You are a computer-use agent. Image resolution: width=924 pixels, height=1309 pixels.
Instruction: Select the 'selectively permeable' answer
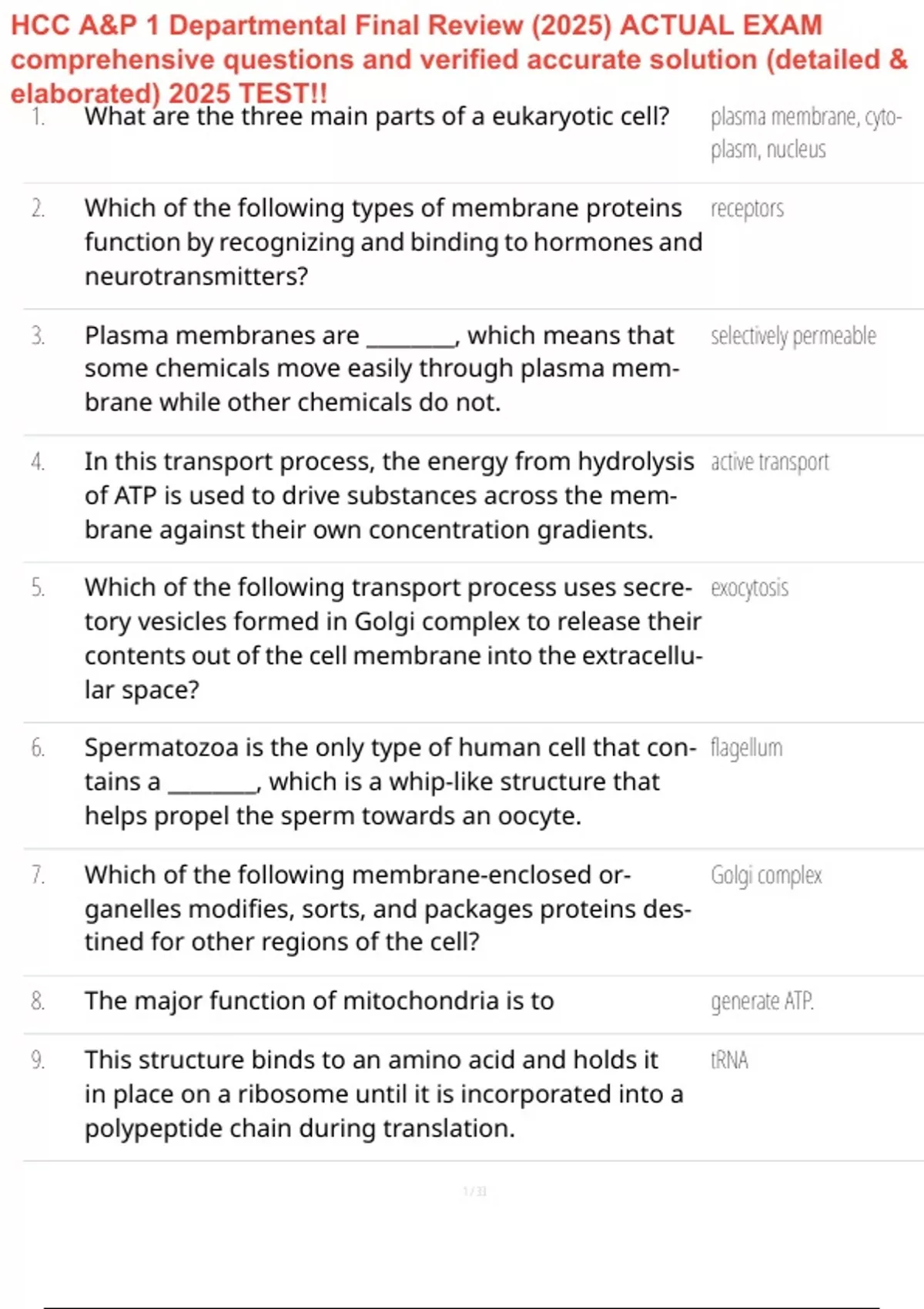tap(793, 336)
